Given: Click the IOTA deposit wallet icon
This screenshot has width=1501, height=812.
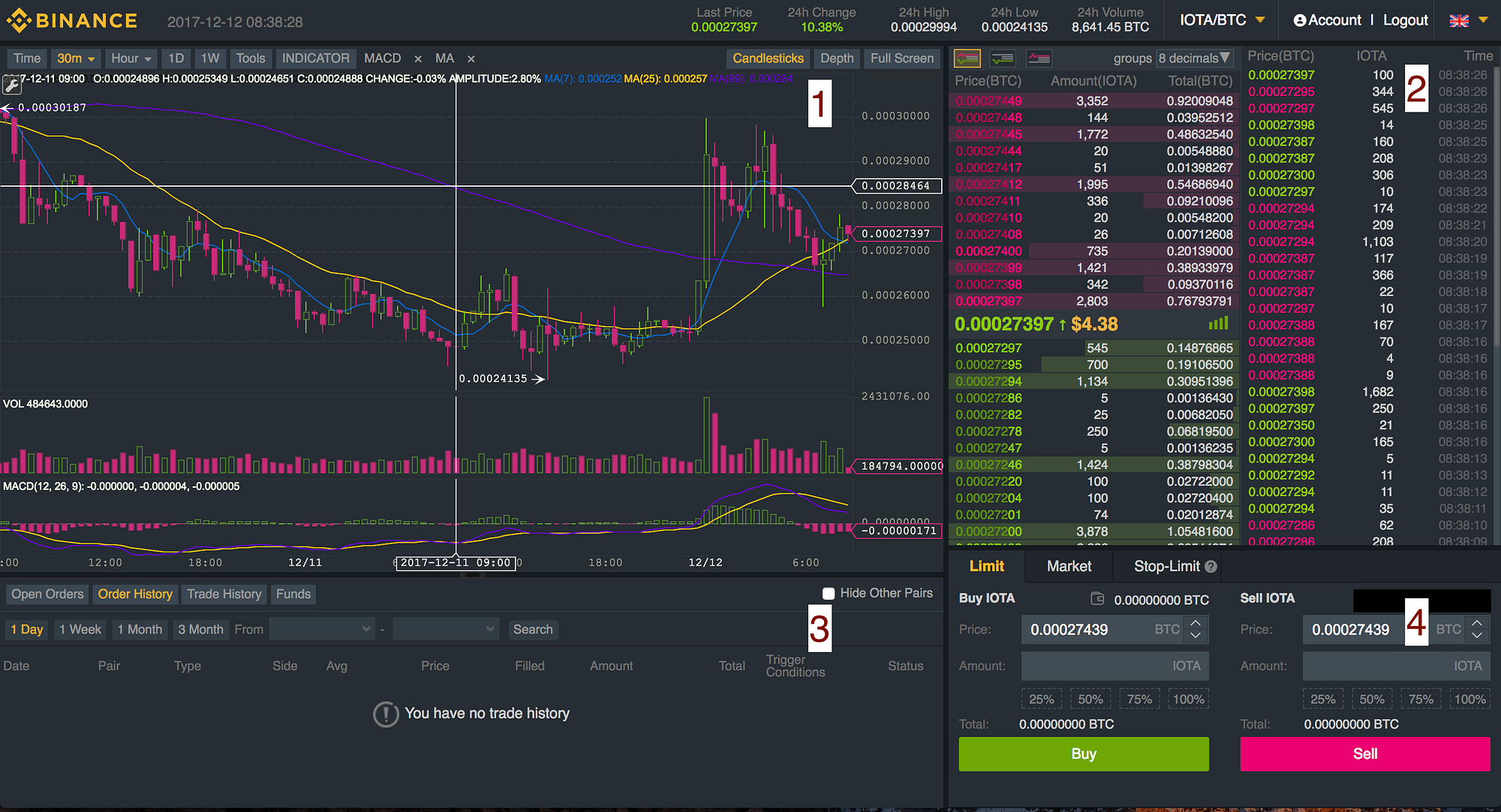Looking at the screenshot, I should pos(1097,599).
